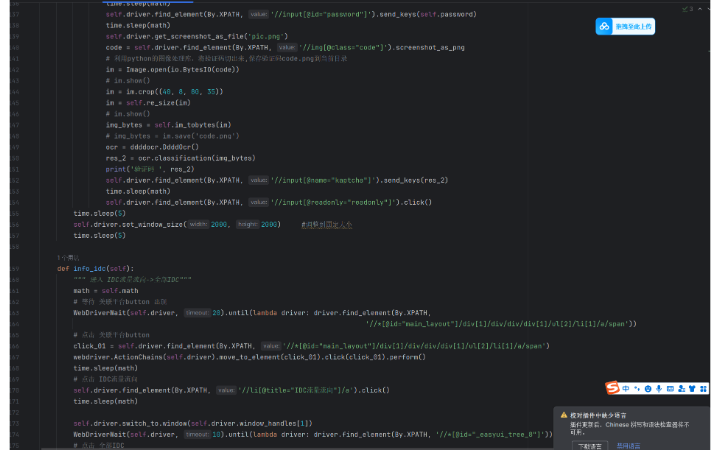Viewport: 720px width, 450px height.
Task: Click 'self.driver.set_window_size' call
Action: [x=177, y=225]
